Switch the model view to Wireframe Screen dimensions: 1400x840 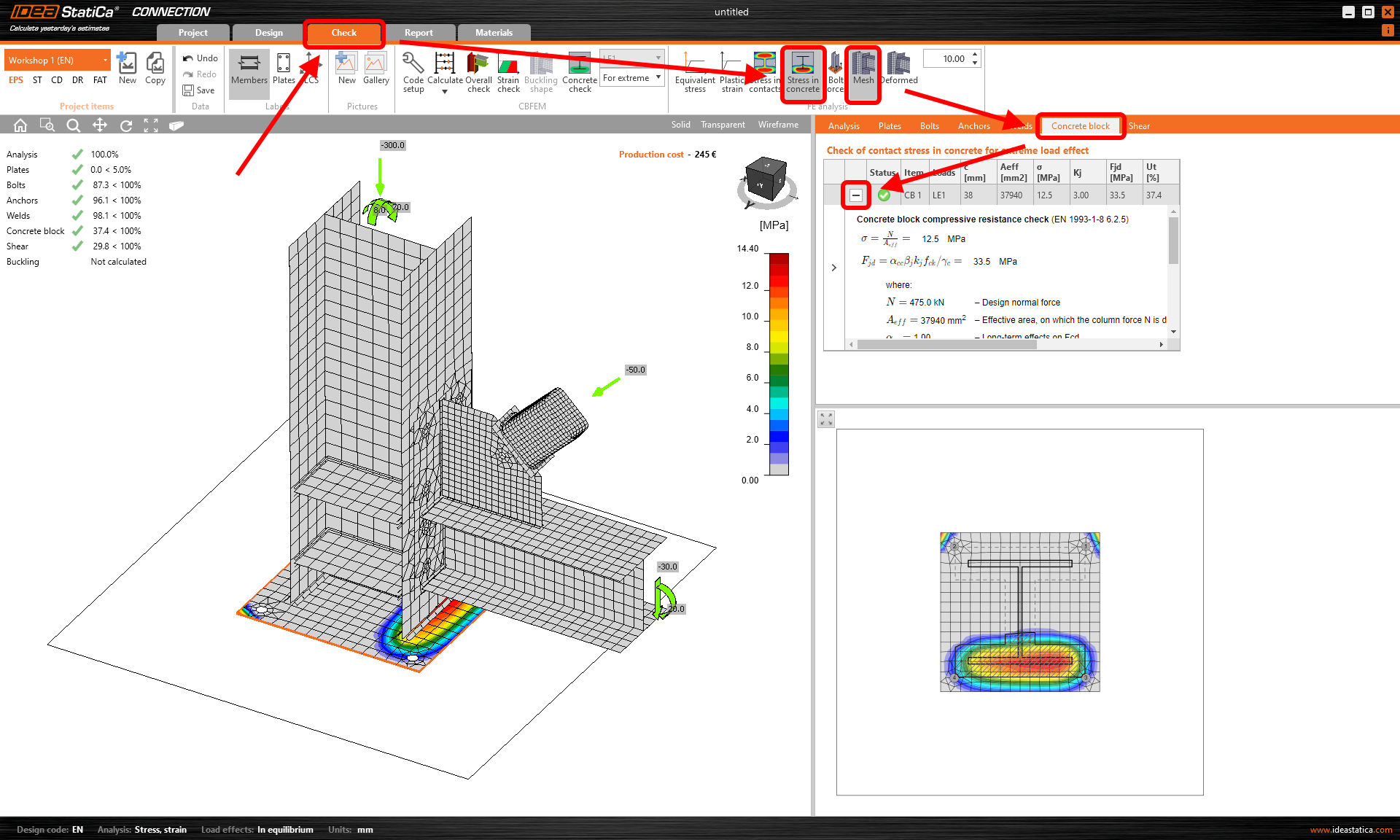tap(778, 125)
